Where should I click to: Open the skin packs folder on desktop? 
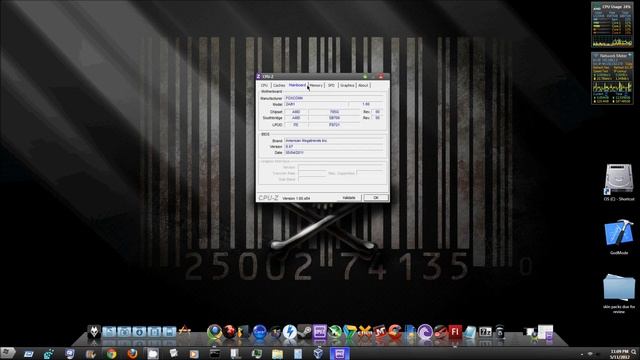(x=619, y=293)
